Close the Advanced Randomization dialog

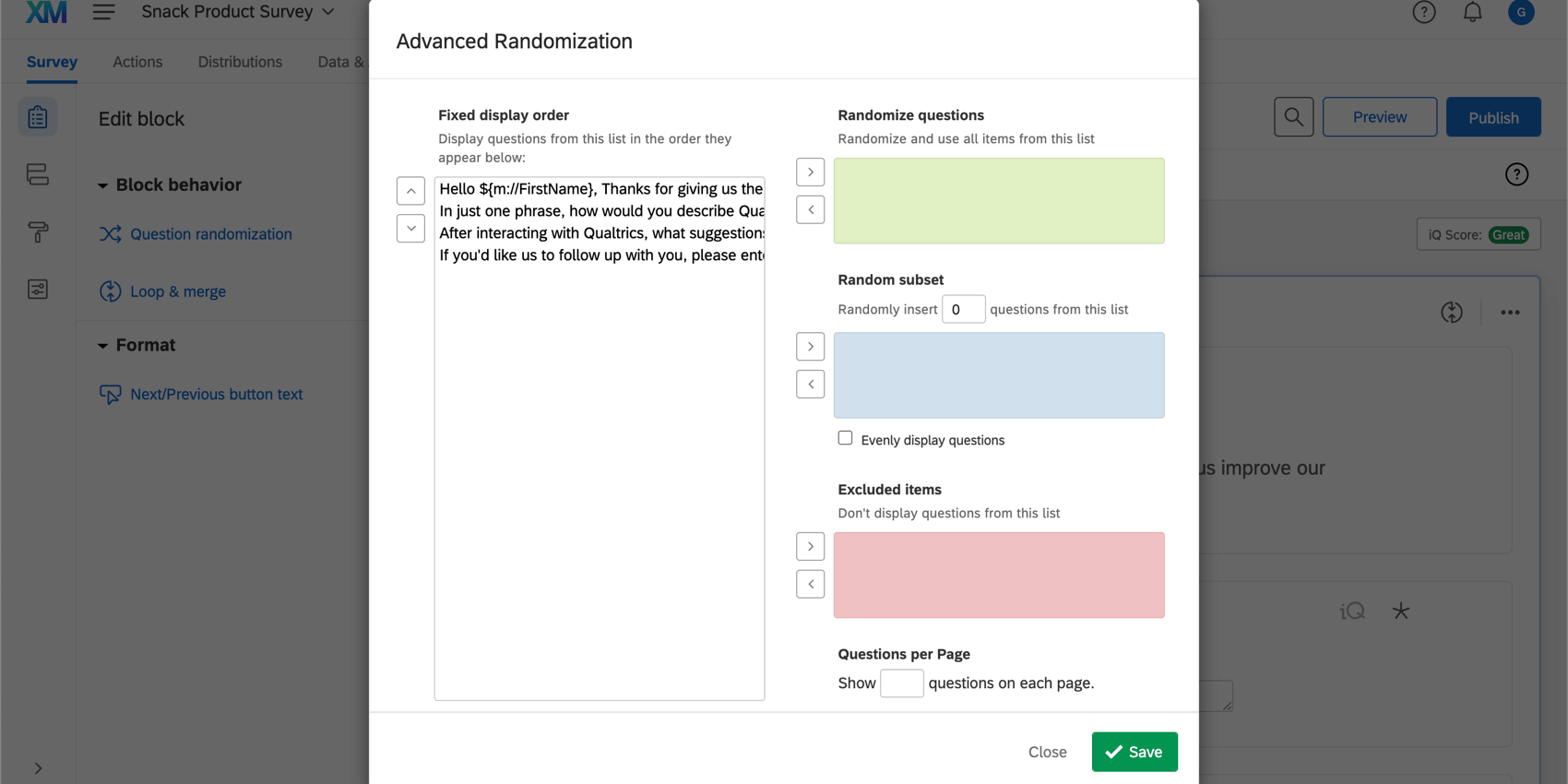(1047, 752)
